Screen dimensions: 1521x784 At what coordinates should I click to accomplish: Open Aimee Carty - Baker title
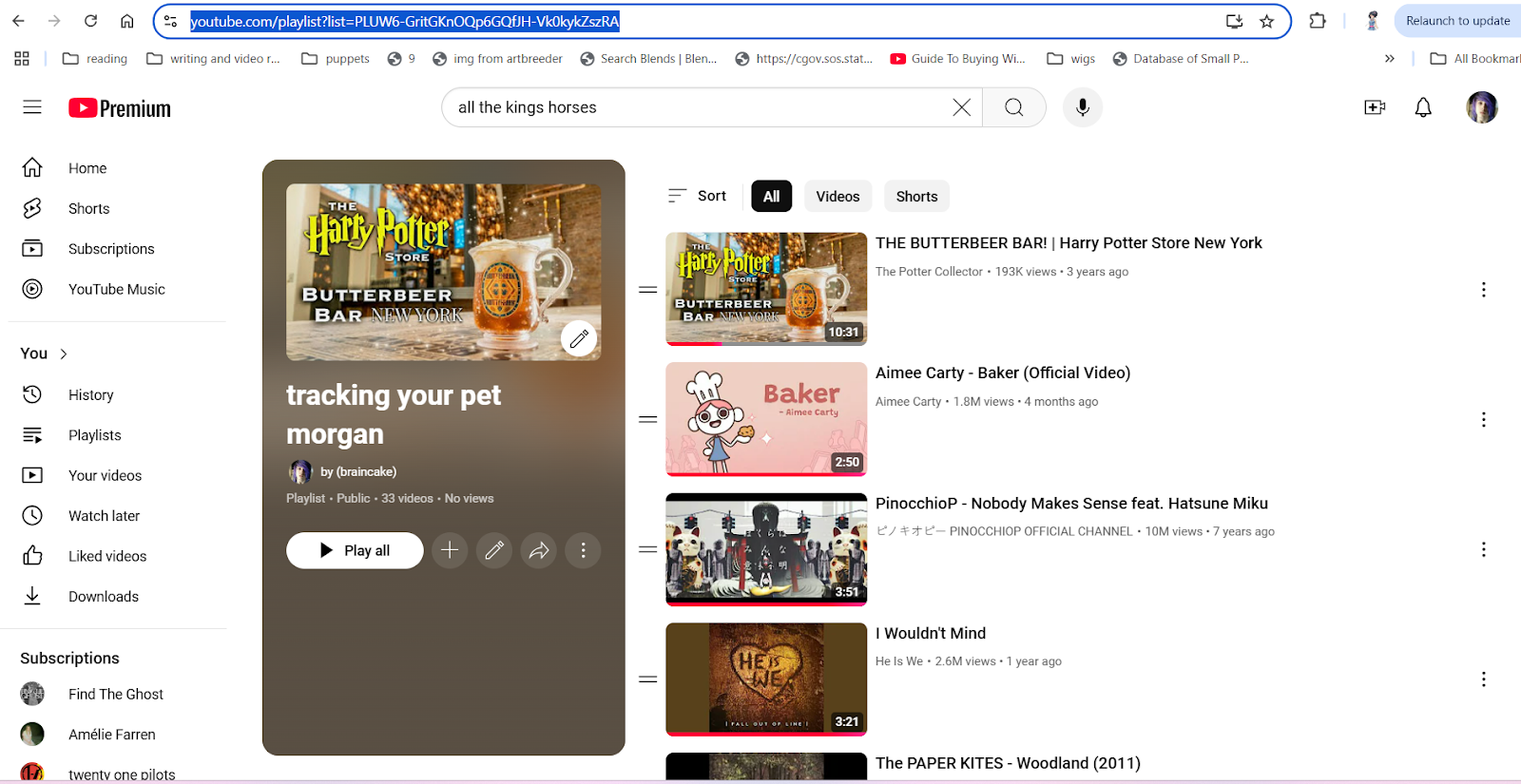click(1003, 373)
